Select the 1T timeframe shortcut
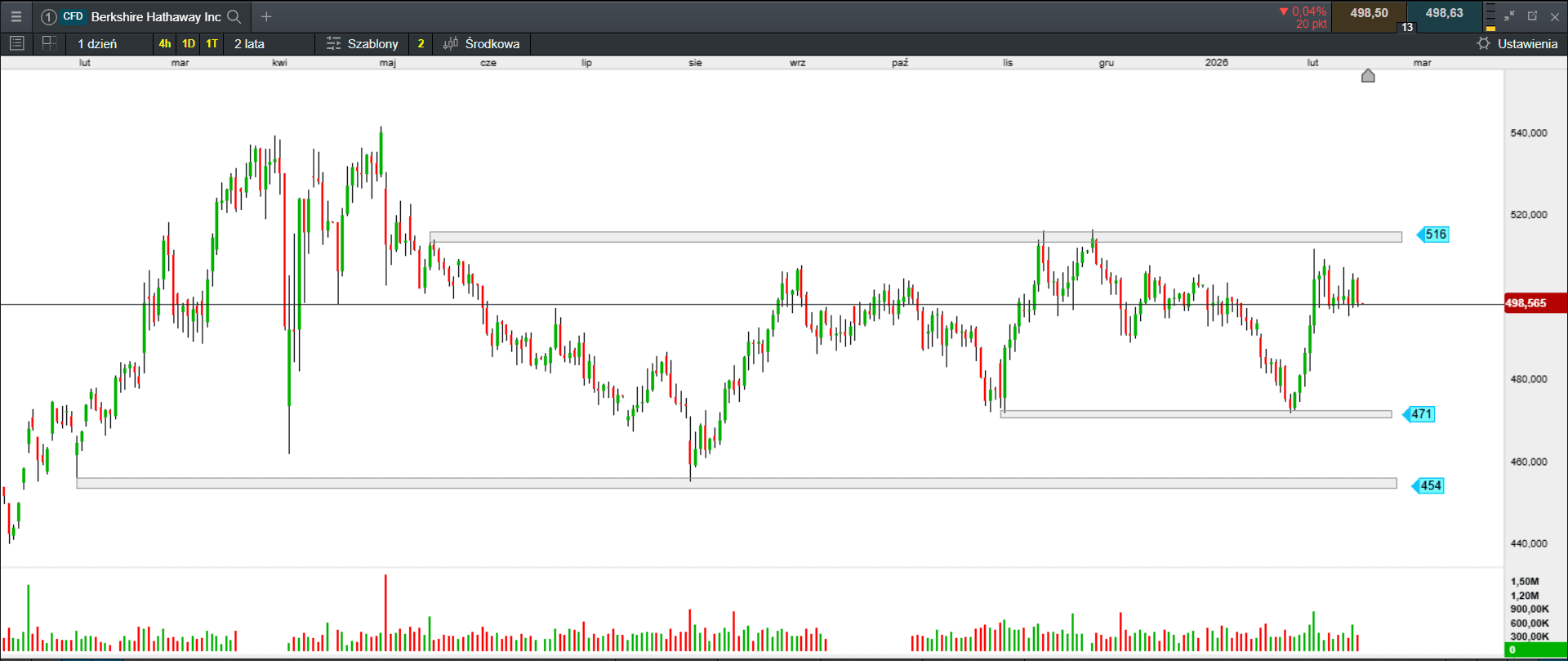This screenshot has width=1568, height=661. pos(212,43)
